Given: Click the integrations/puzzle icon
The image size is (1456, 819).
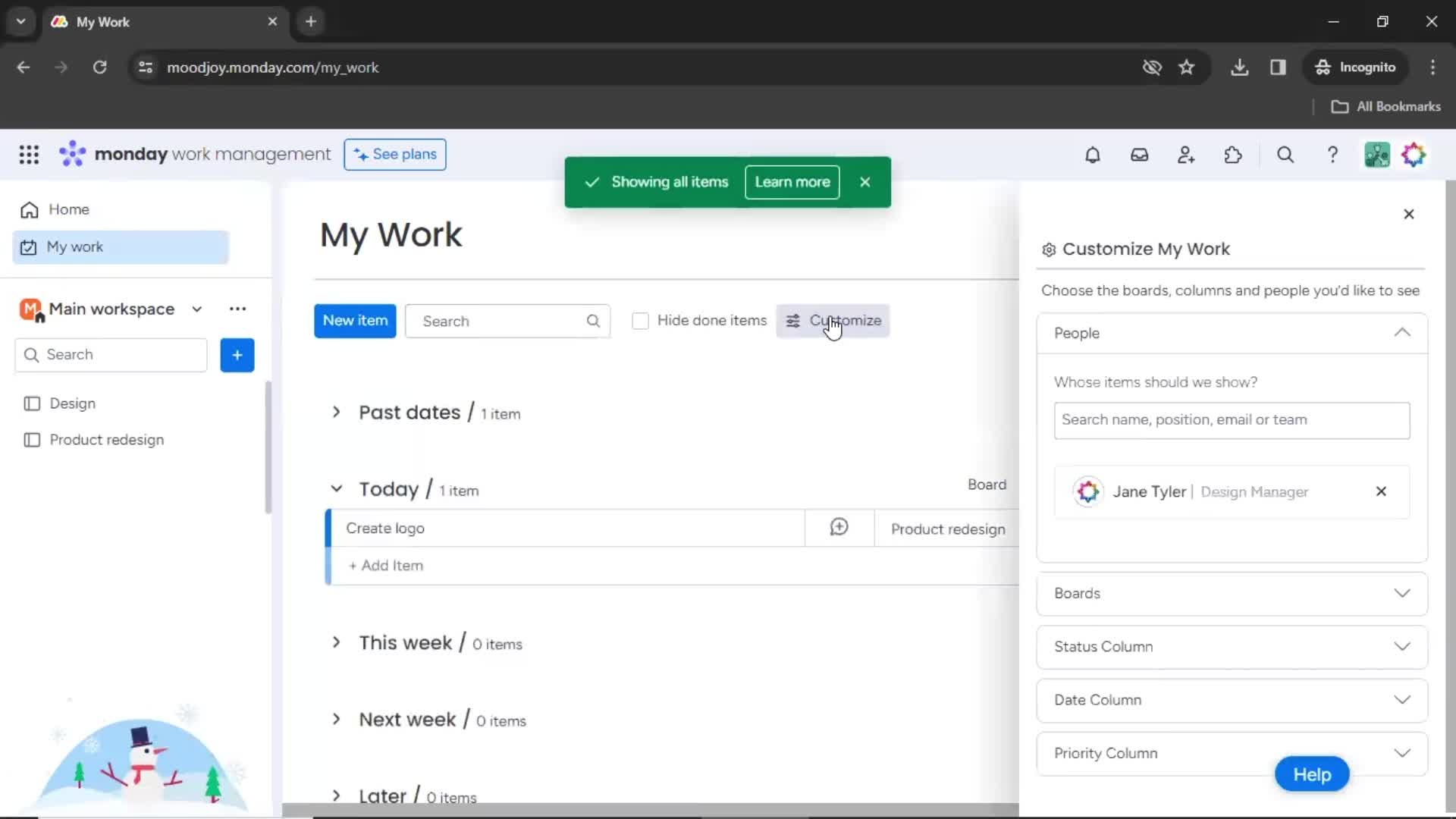Looking at the screenshot, I should [1233, 155].
